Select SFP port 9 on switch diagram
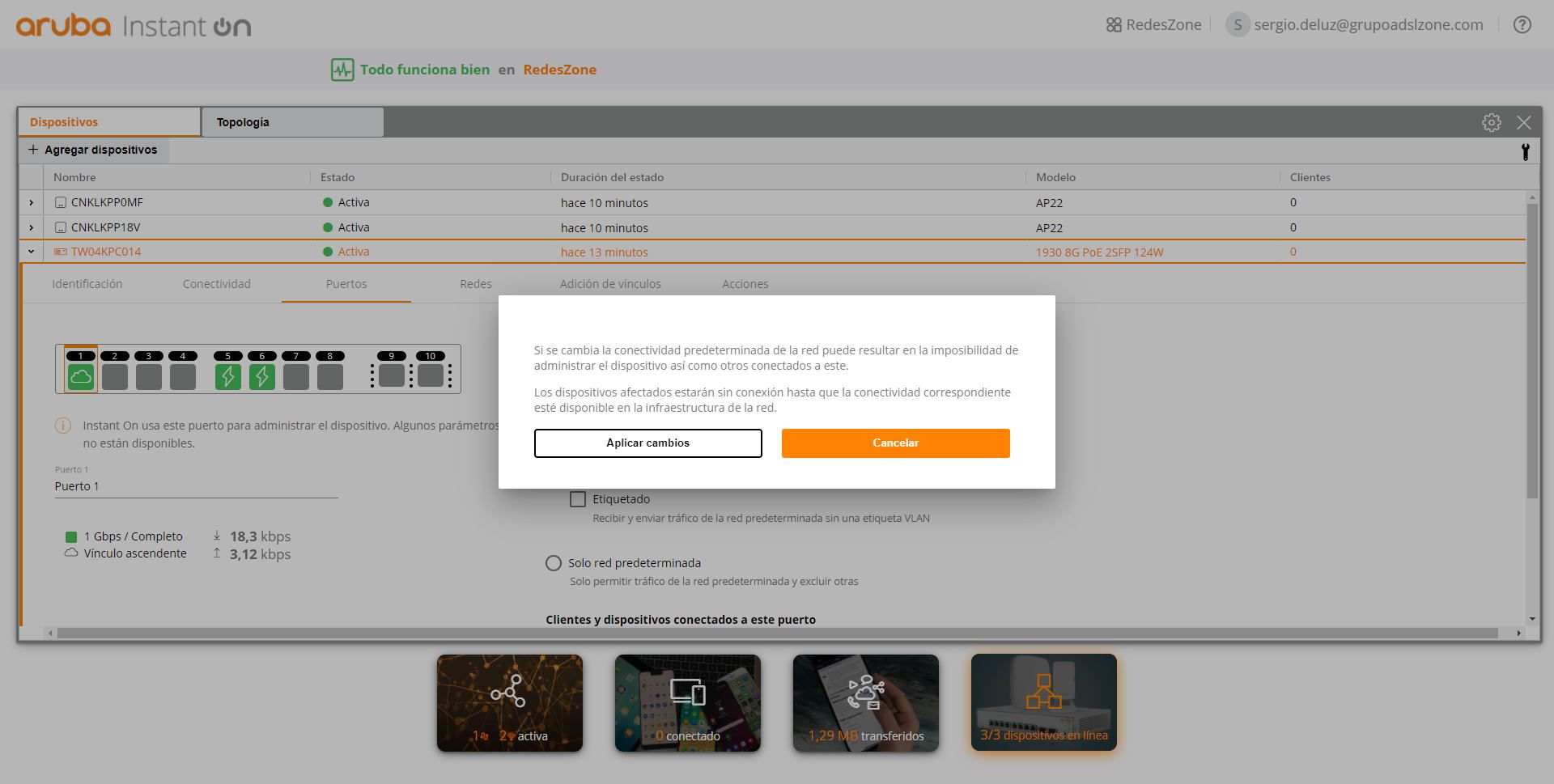 [392, 375]
